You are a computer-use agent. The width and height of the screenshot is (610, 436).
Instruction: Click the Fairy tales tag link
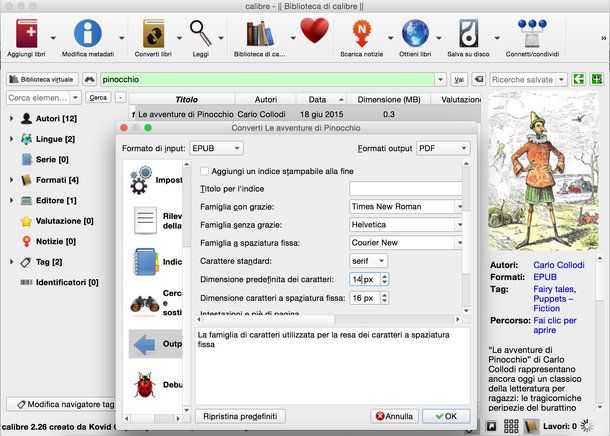point(554,289)
